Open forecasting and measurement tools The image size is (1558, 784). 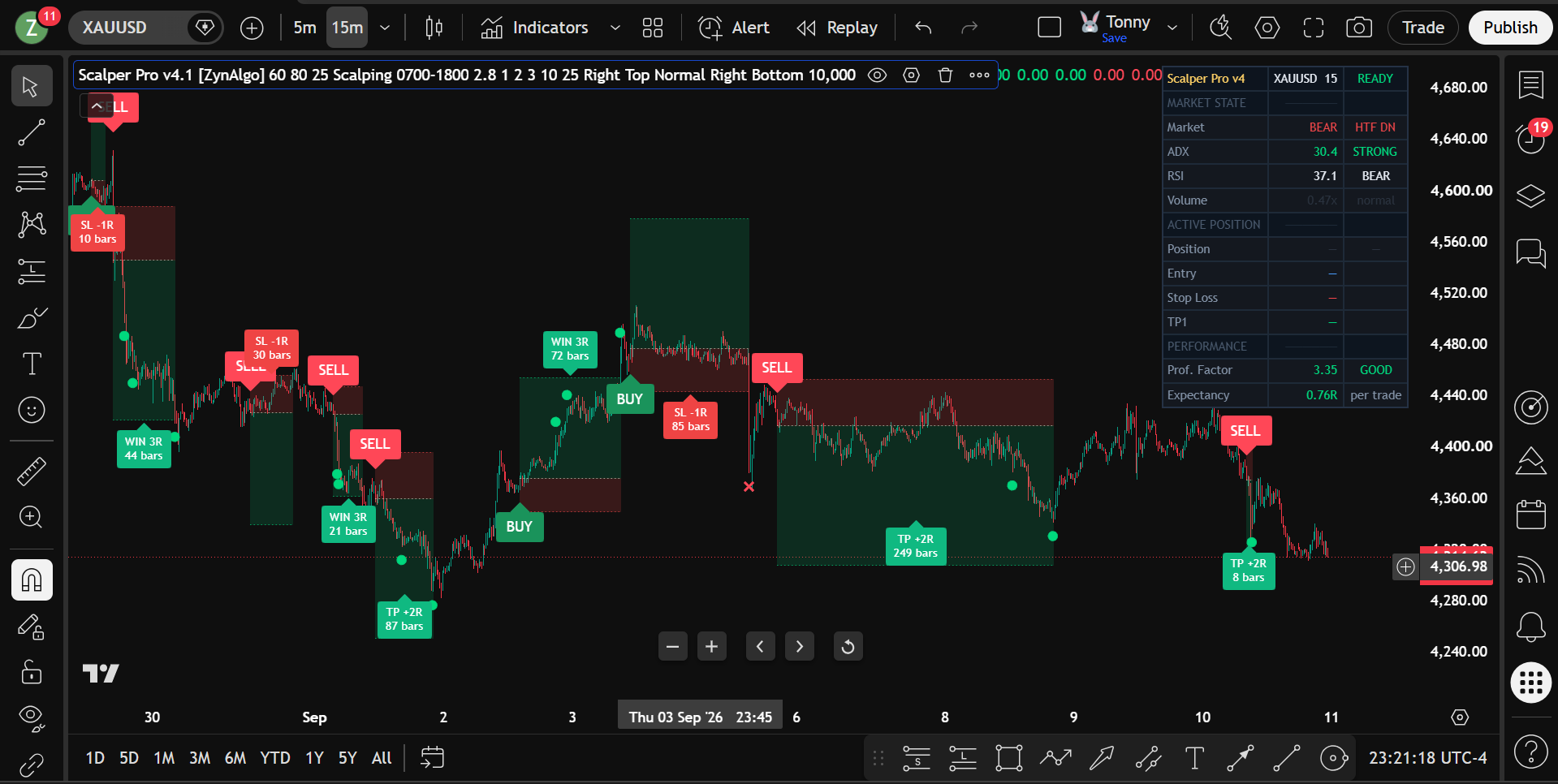(32, 272)
